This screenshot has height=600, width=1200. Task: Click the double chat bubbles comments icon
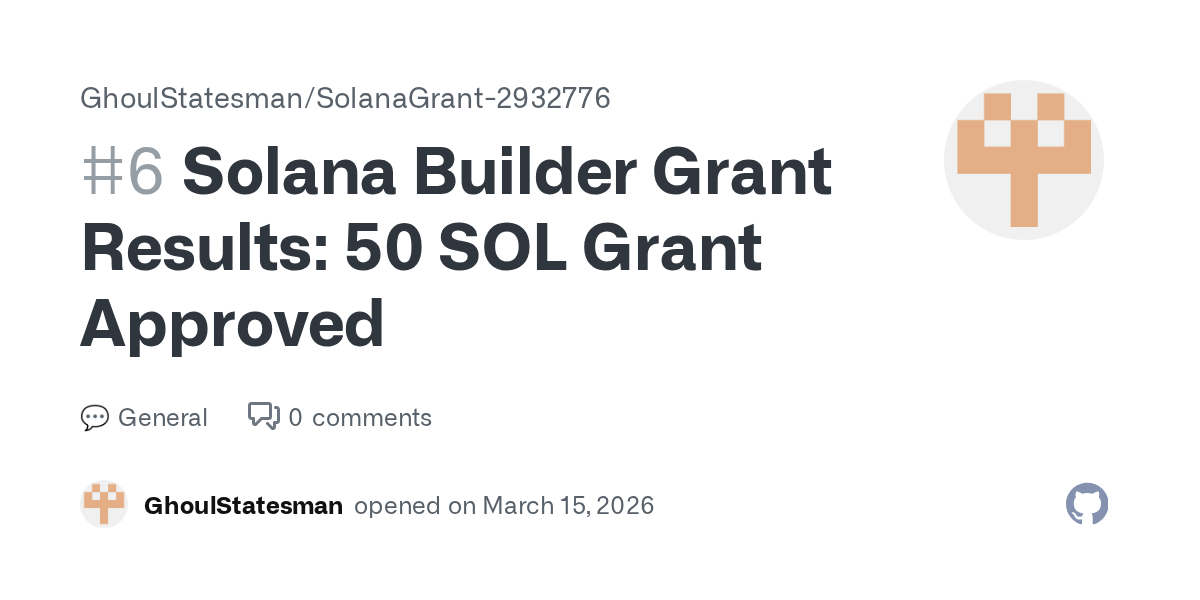263,416
